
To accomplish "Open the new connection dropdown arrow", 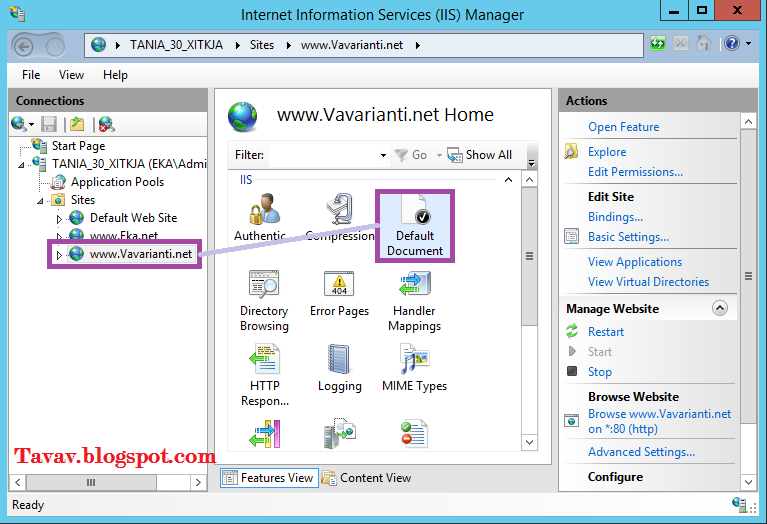I will (31, 125).
